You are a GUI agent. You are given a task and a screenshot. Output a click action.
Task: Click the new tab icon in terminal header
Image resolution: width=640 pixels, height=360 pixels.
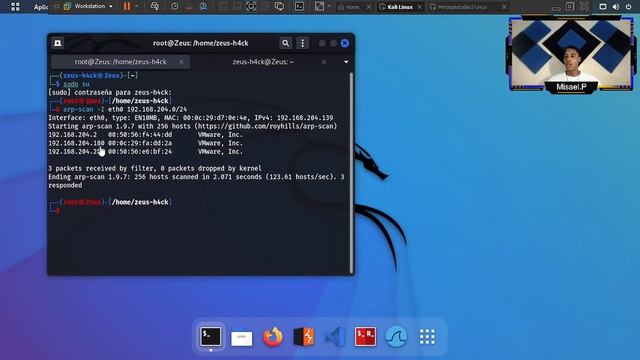click(58, 43)
